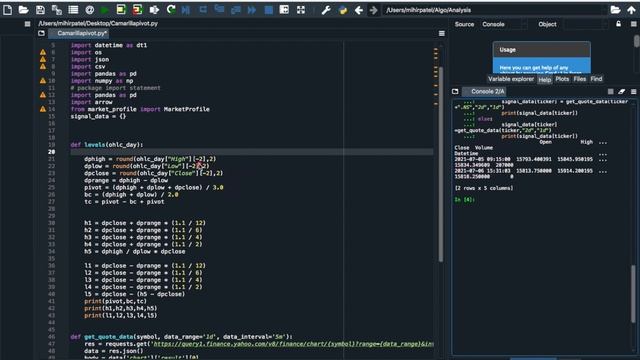Click the warning icon beside import json
This screenshot has height=360, width=640.
(x=43, y=59)
